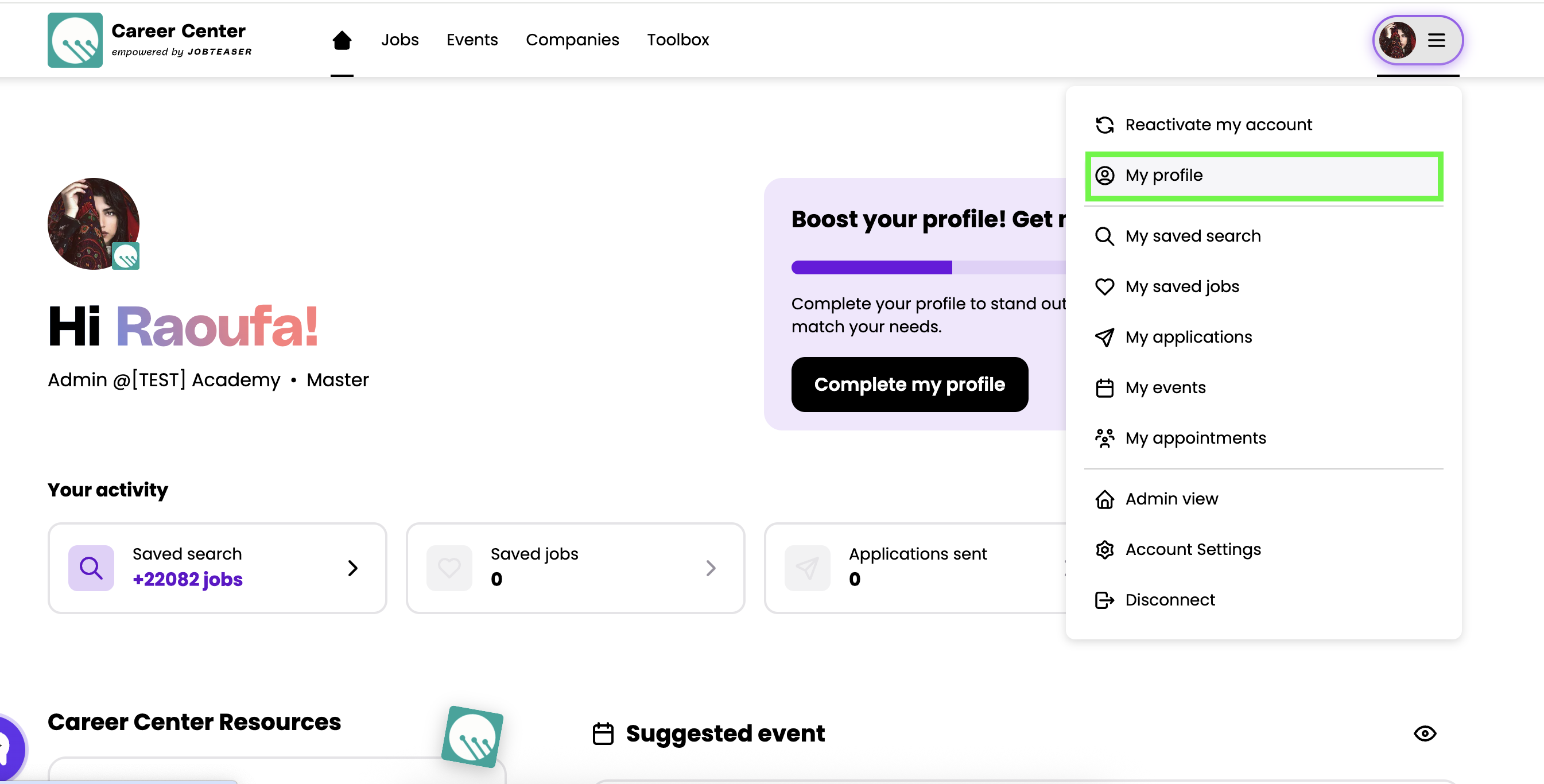The image size is (1544, 784).
Task: Expand Saved search card with chevron arrow
Action: pyautogui.click(x=352, y=568)
